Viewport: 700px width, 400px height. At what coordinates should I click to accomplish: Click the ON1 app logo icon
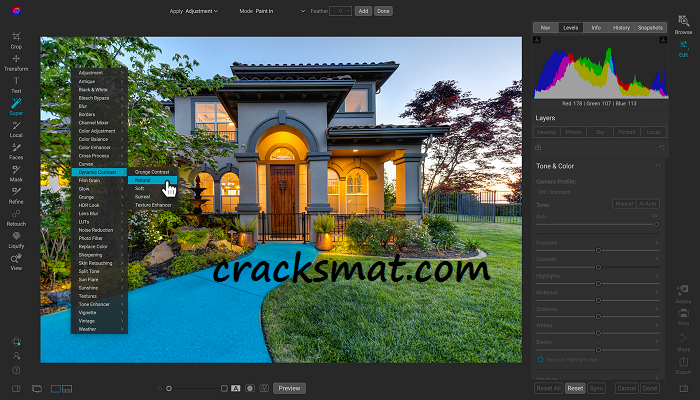coord(17,11)
